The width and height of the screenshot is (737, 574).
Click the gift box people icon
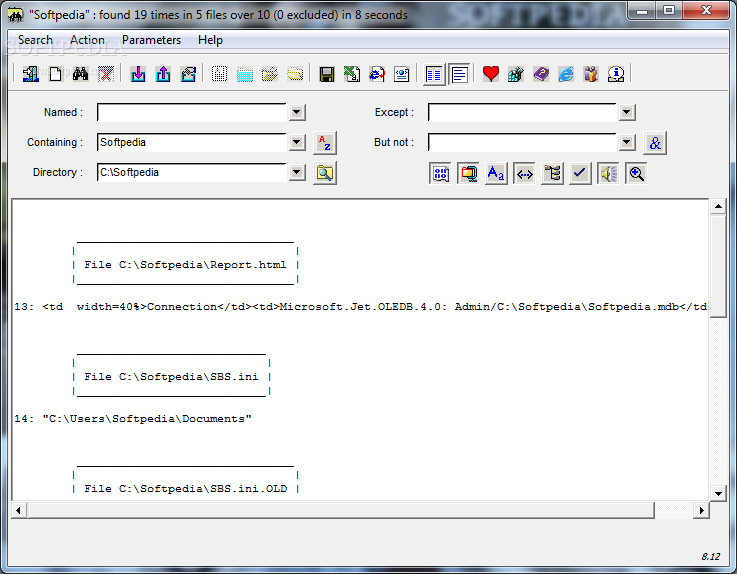click(x=591, y=74)
